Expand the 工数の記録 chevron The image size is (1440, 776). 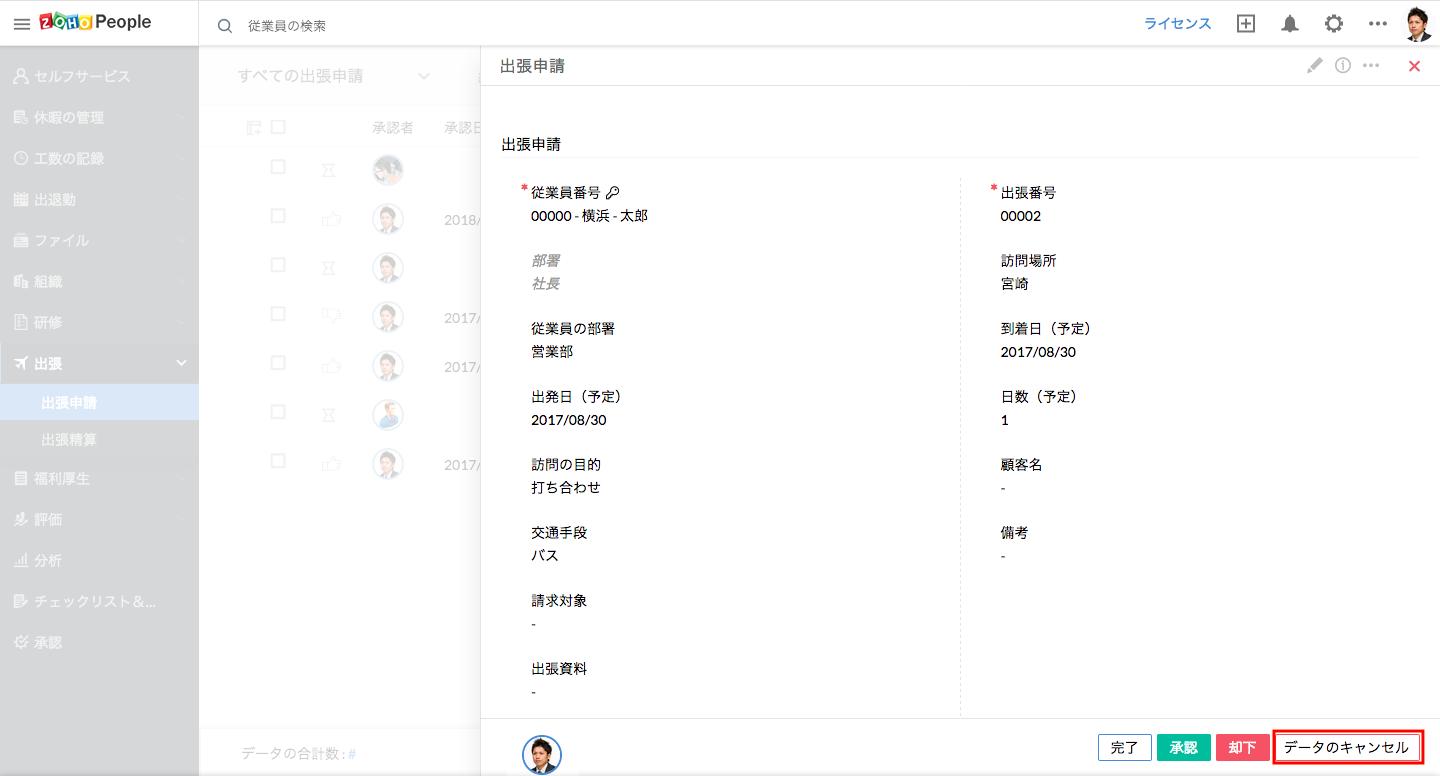181,158
